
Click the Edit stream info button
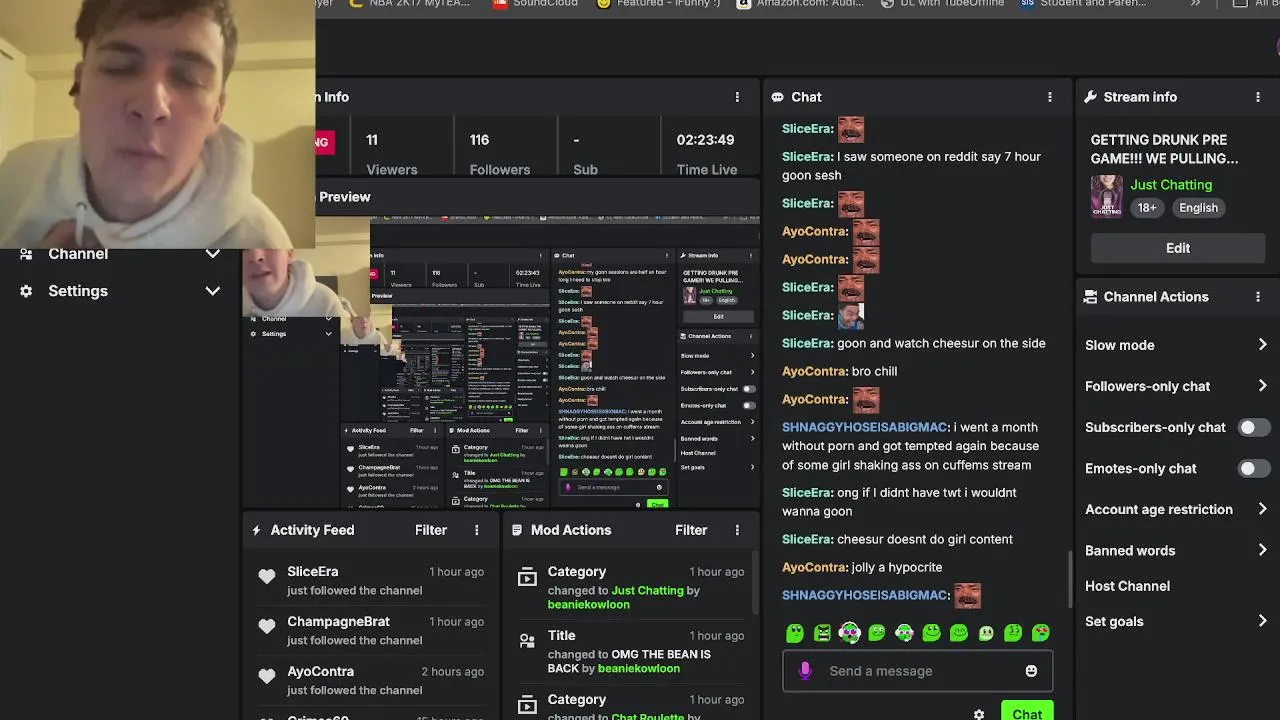tap(1177, 248)
